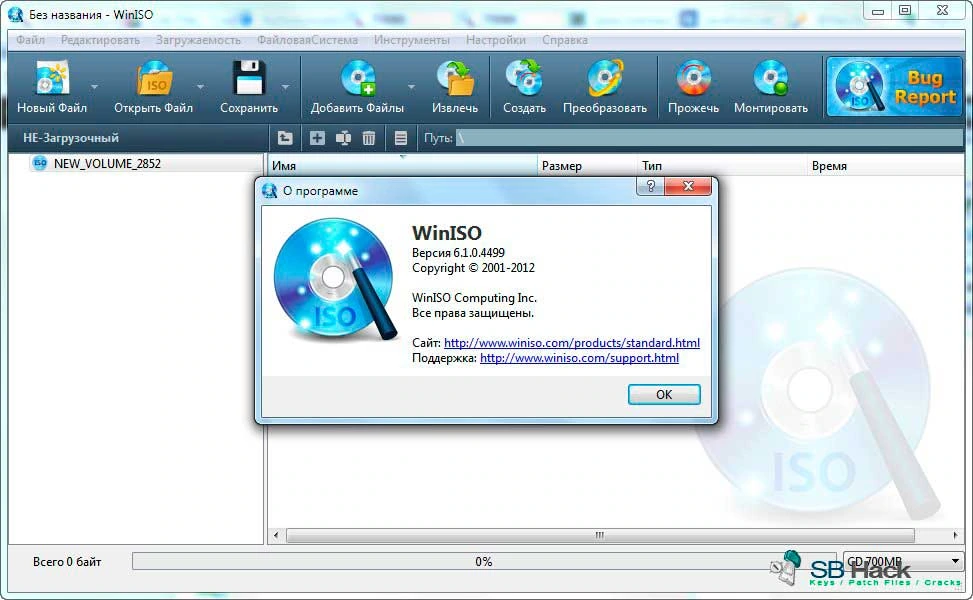The image size is (973, 600).
Task: Expand the Новый Файл dropdown arrow
Action: 94,87
